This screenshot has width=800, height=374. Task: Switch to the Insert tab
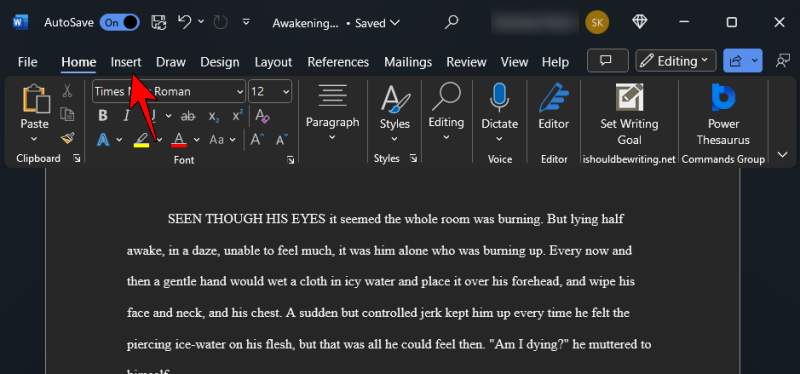[126, 62]
